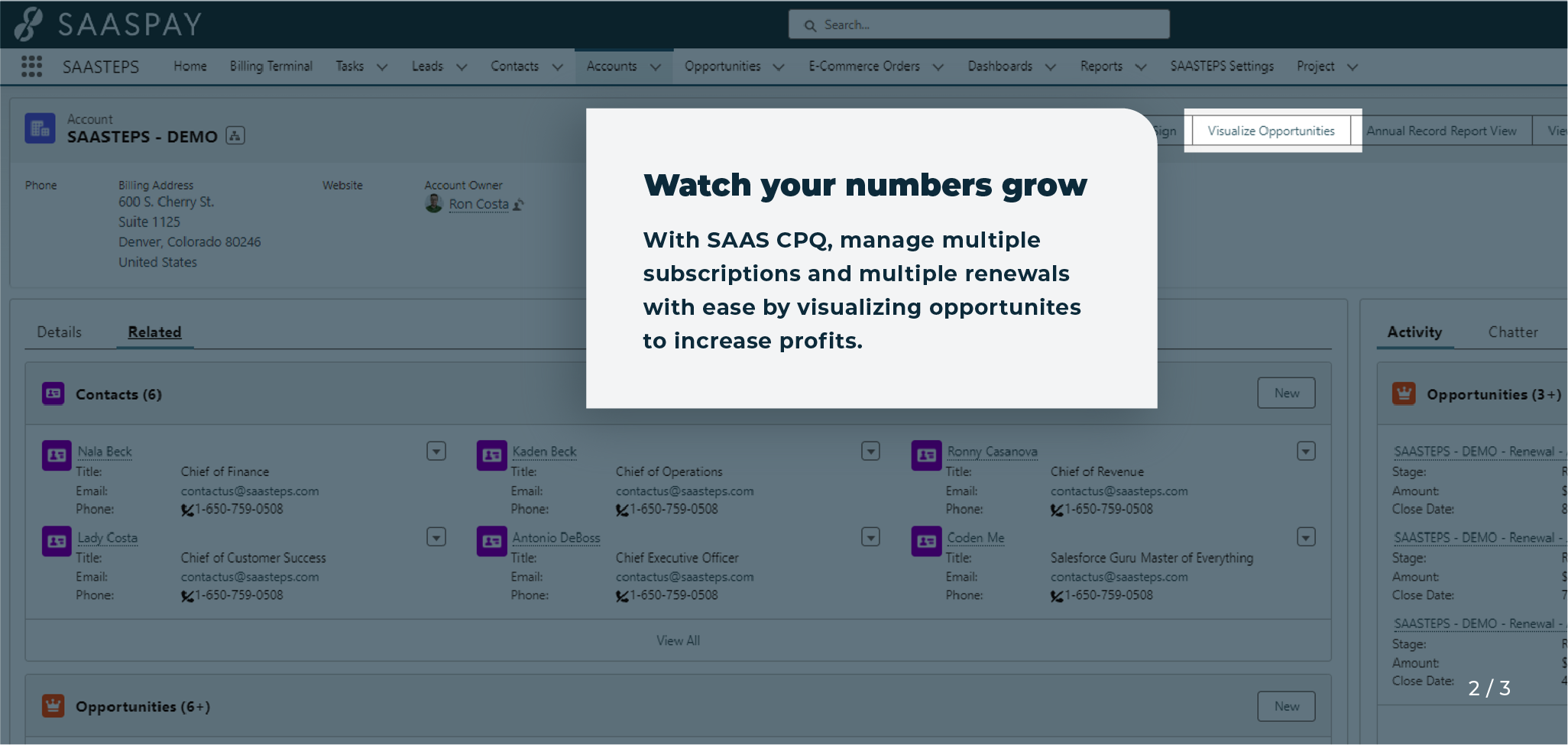Viewport: 1568px width, 745px height.
Task: Open the Tasks tab dropdown chevron
Action: pos(382,67)
